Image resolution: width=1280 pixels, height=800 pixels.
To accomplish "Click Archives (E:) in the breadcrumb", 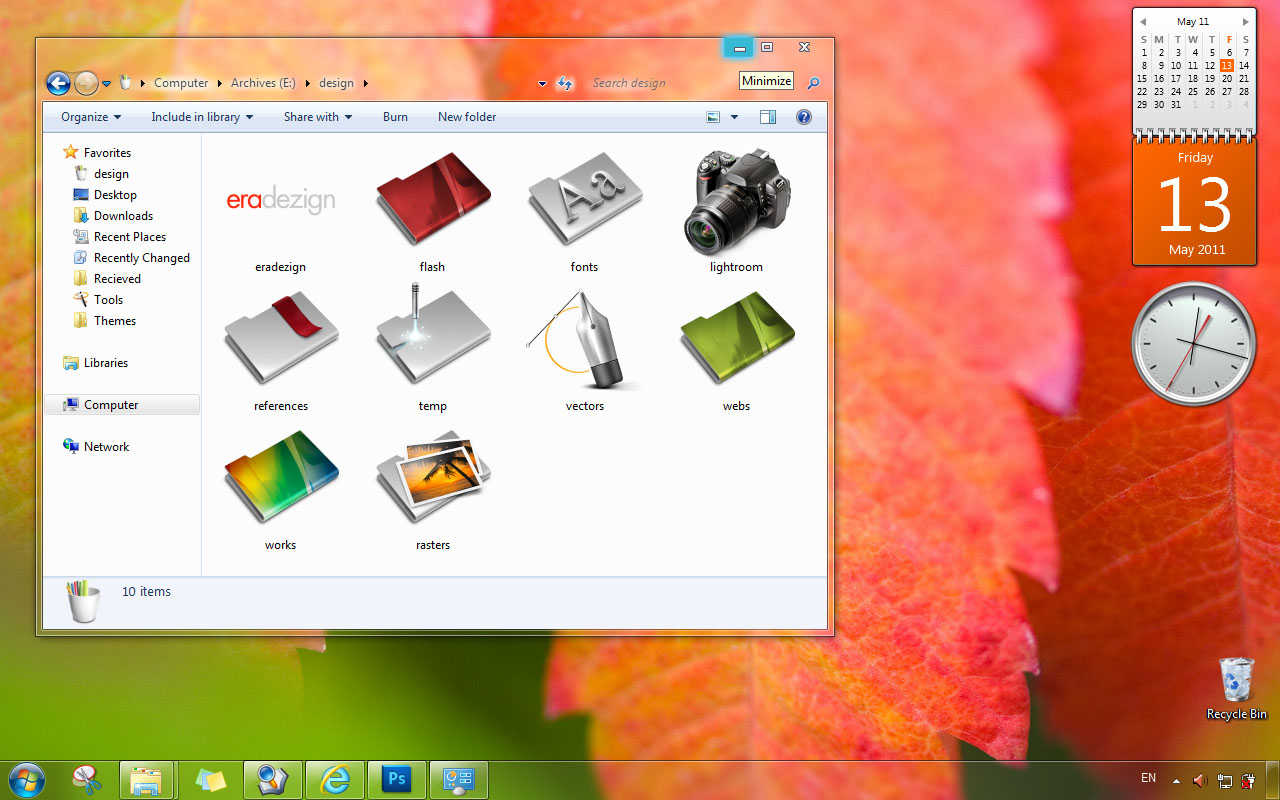I will click(264, 83).
